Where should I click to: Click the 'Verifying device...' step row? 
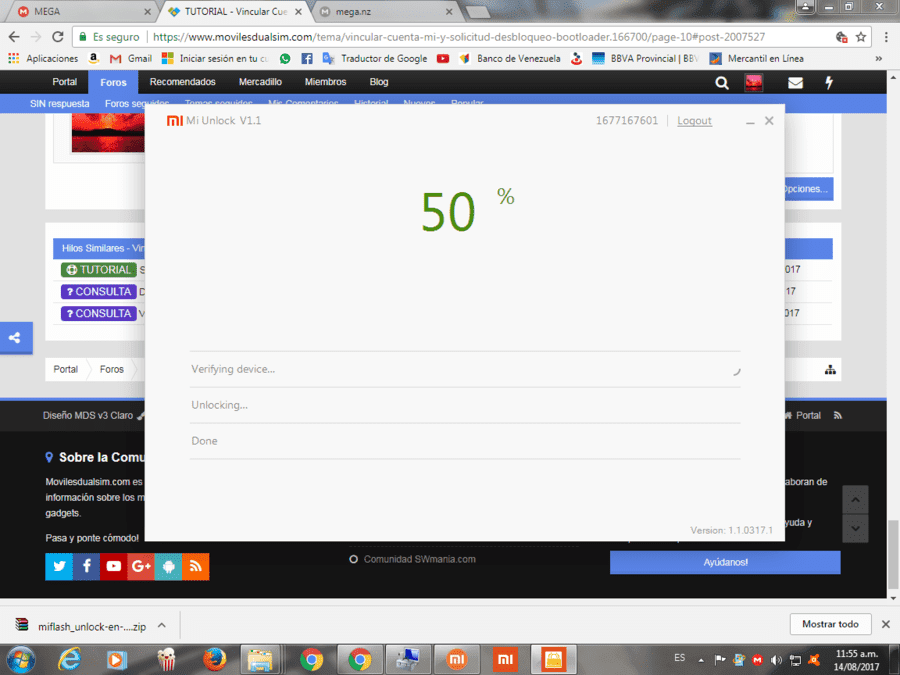pos(465,369)
